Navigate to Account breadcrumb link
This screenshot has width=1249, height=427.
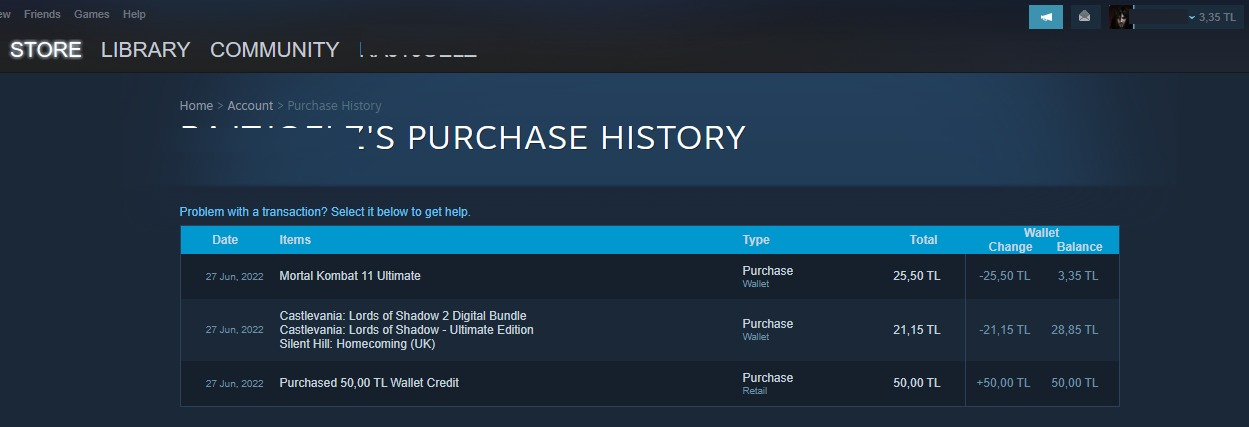click(250, 106)
